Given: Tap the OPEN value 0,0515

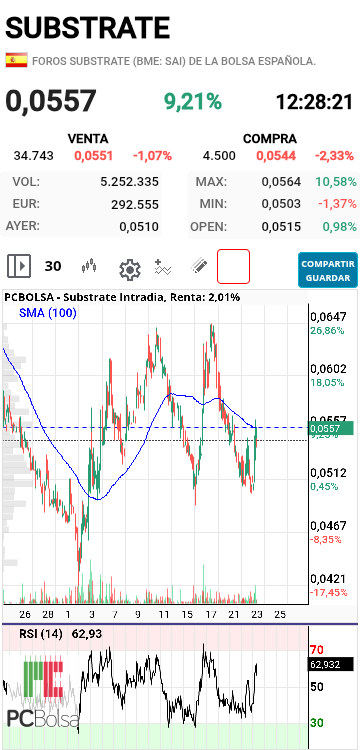Looking at the screenshot, I should point(281,227).
